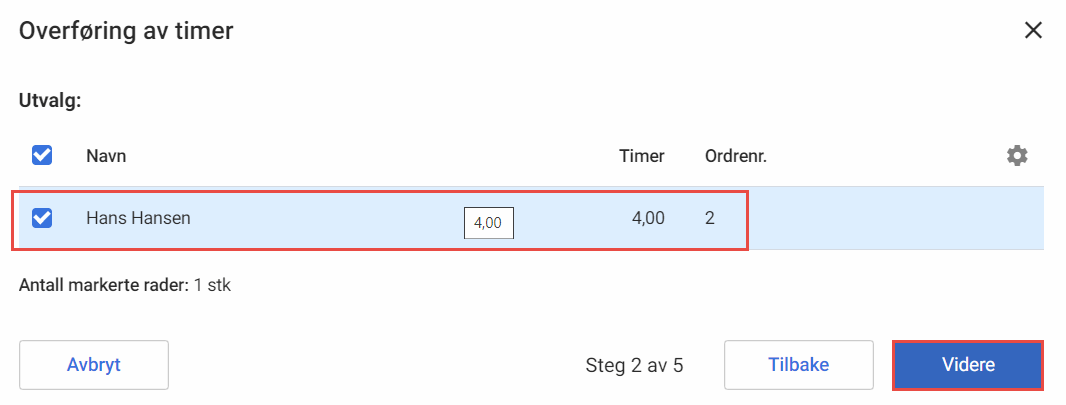This screenshot has height=405, width=1066.
Task: Click order number 2 in the row
Action: coord(710,218)
